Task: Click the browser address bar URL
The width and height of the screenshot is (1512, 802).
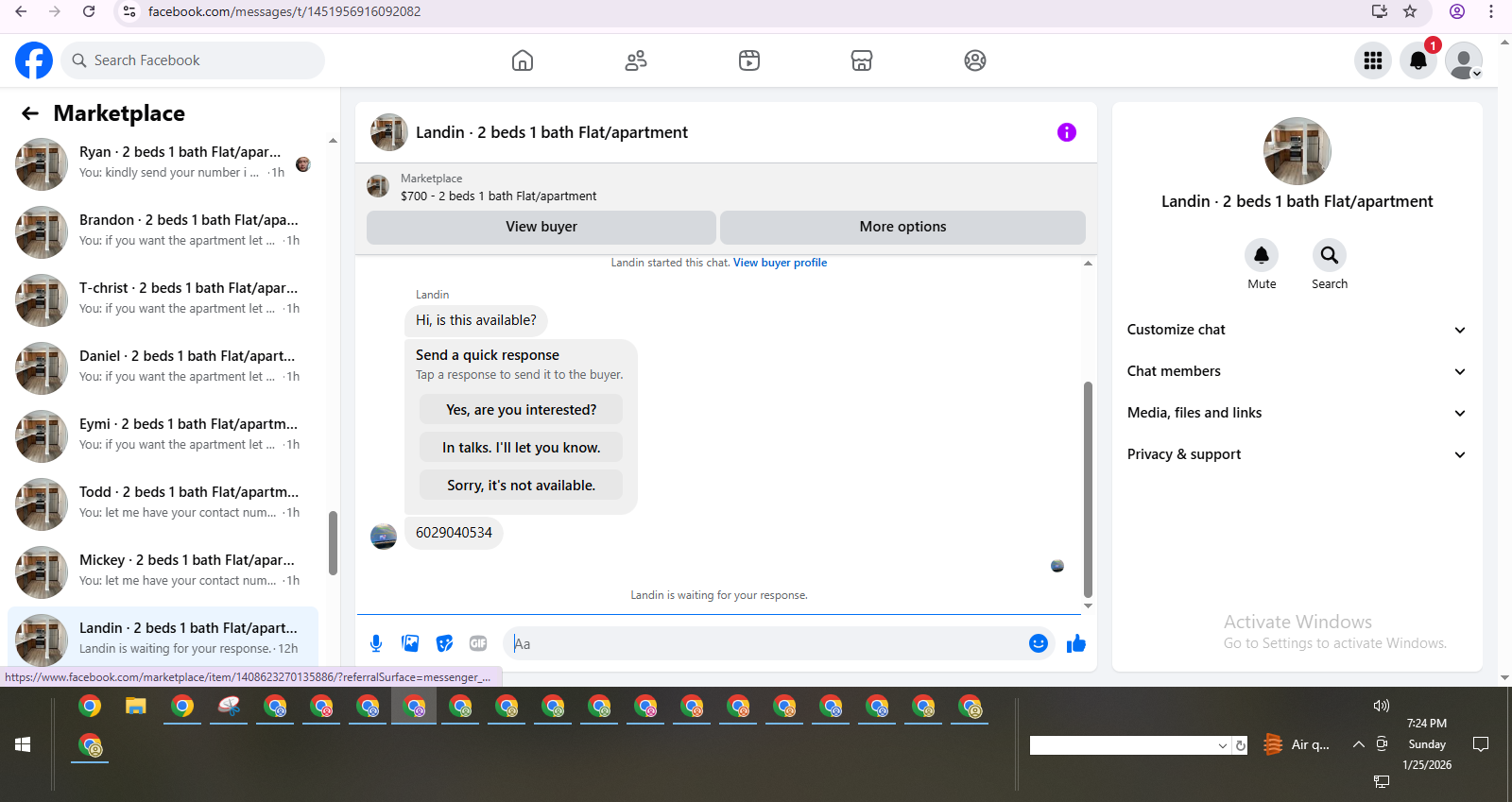Action: (x=284, y=11)
